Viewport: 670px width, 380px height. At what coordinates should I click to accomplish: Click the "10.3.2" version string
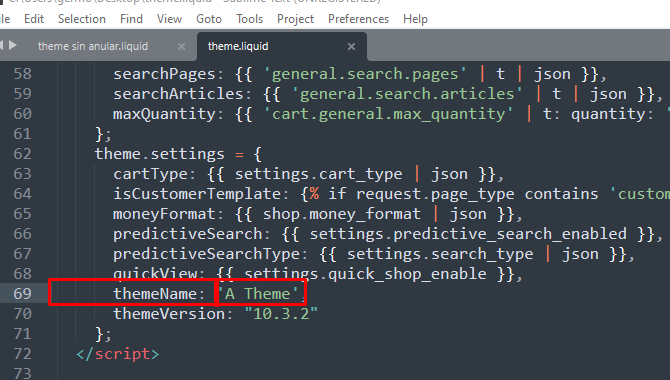[x=281, y=314]
